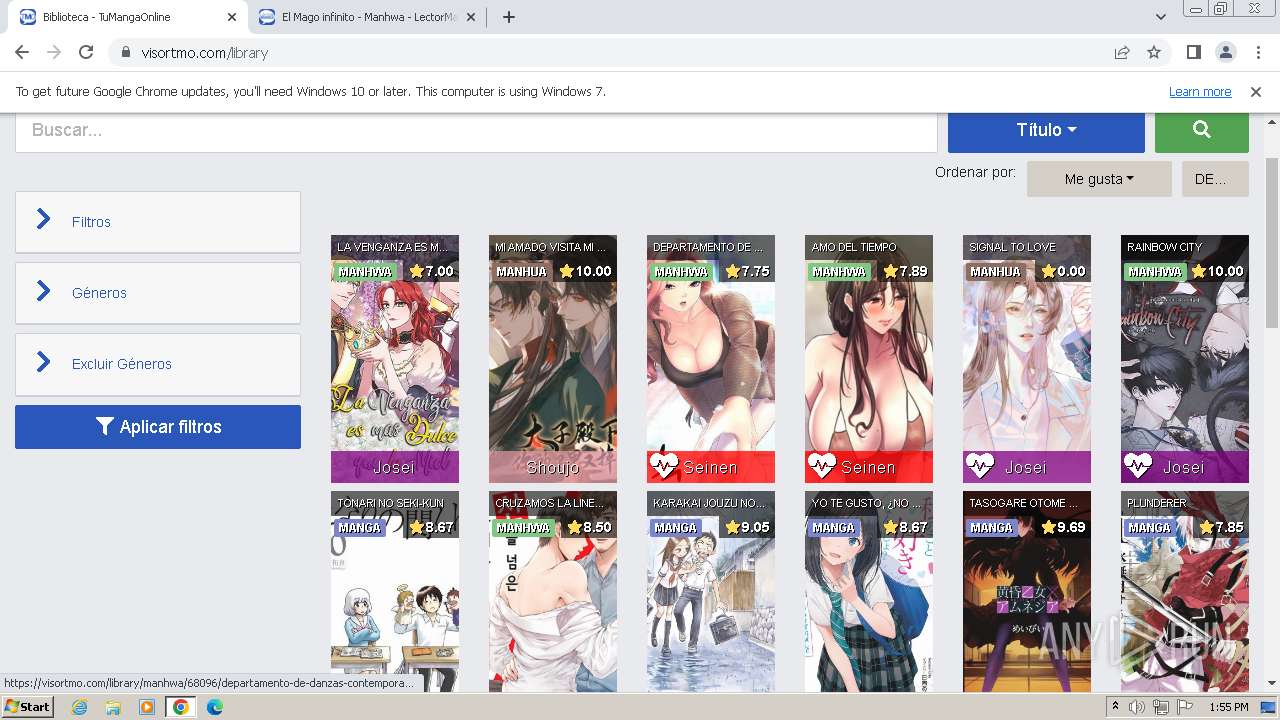Close the Biblioteca - TuMangaOnline tab
This screenshot has height=720, width=1280.
pyautogui.click(x=232, y=17)
